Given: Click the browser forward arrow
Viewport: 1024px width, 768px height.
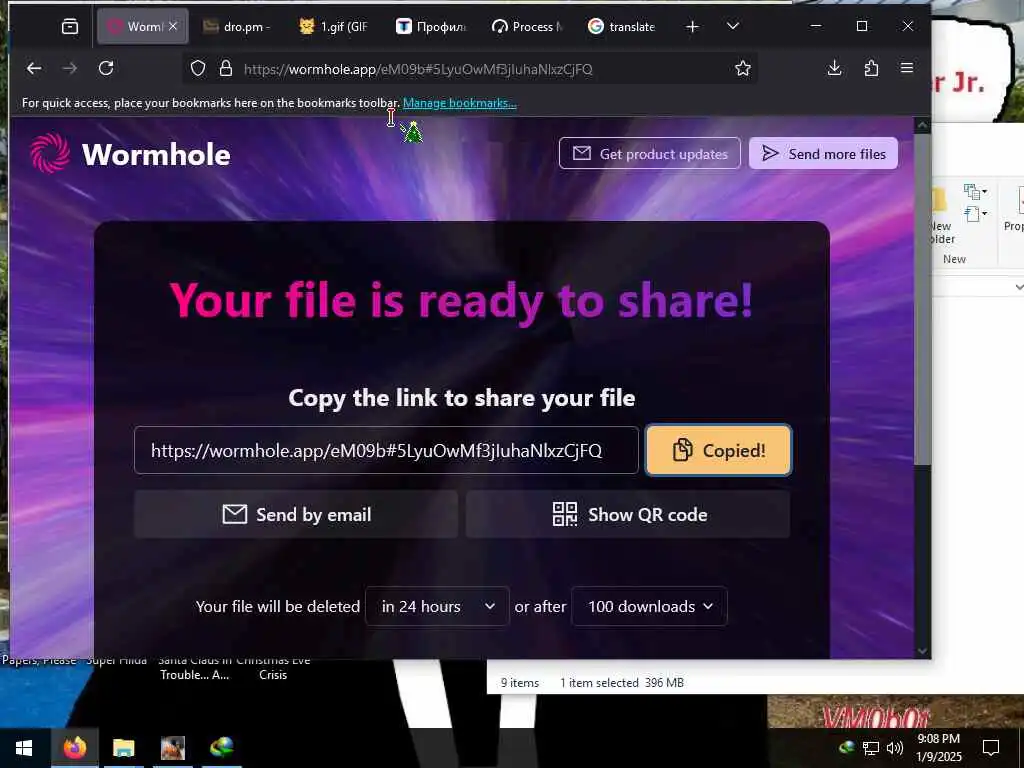Looking at the screenshot, I should pyautogui.click(x=70, y=68).
